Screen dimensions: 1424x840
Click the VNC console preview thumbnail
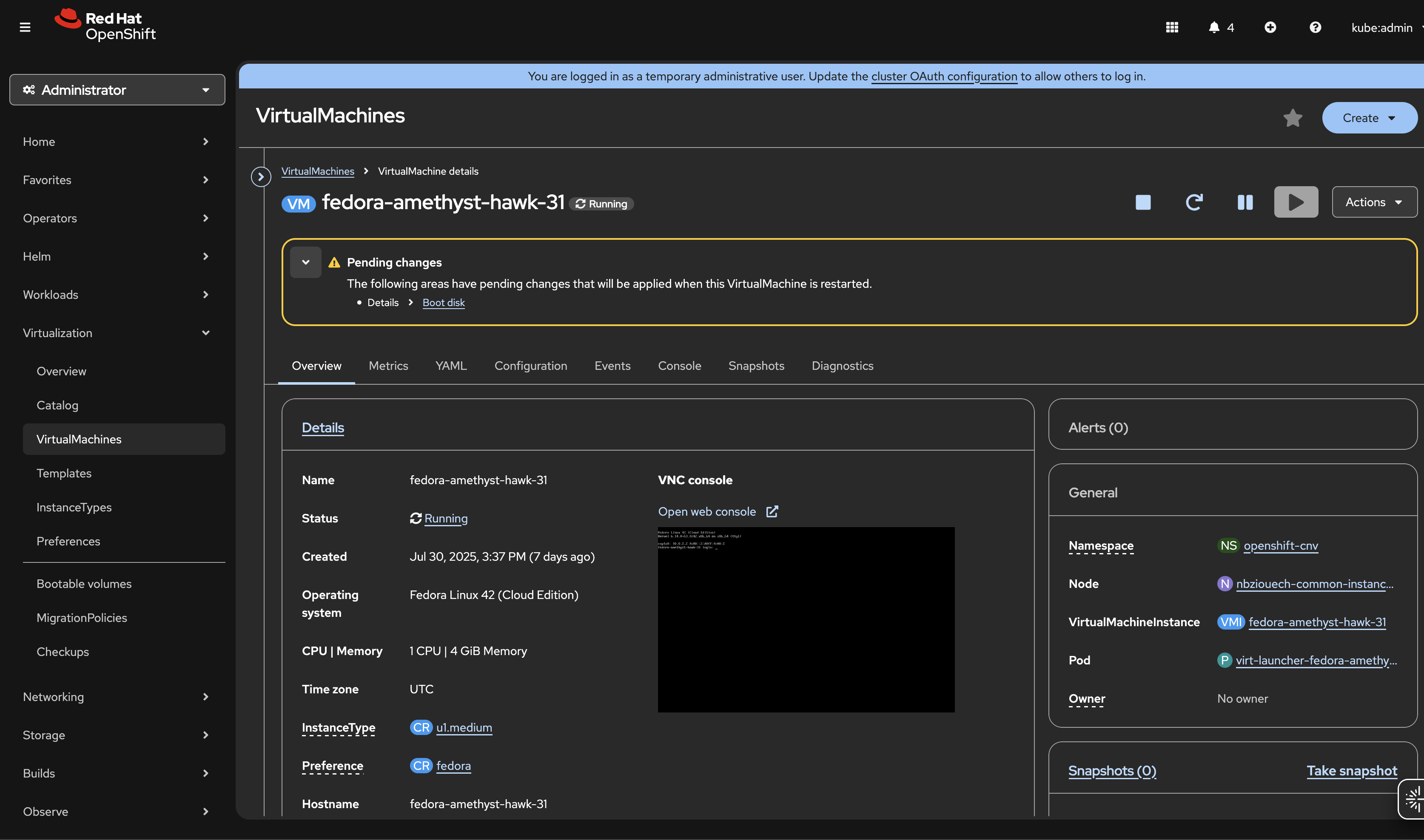(x=806, y=619)
